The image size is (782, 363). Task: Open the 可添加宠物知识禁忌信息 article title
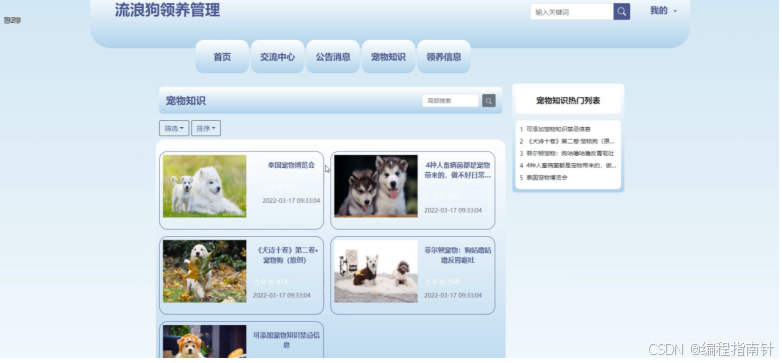(286, 340)
